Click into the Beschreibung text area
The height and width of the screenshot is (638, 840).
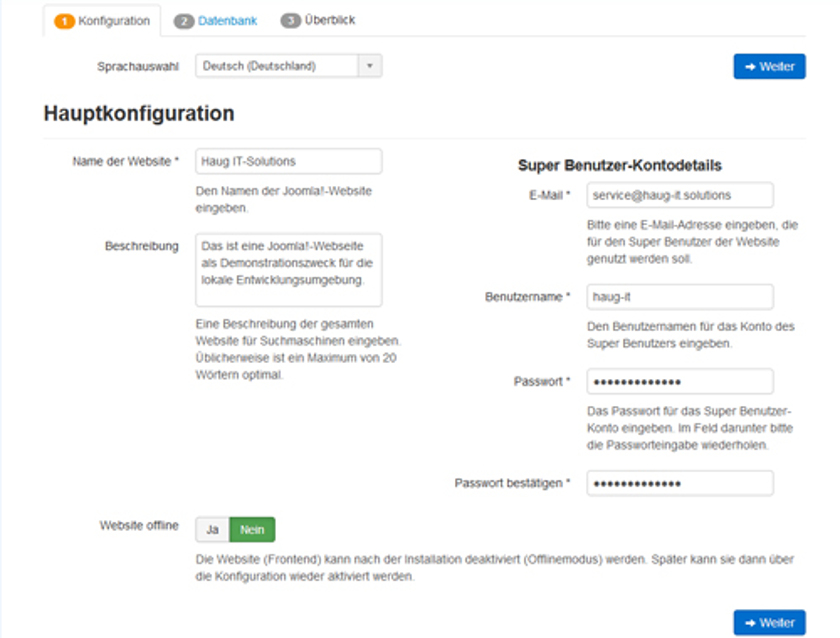pyautogui.click(x=289, y=270)
